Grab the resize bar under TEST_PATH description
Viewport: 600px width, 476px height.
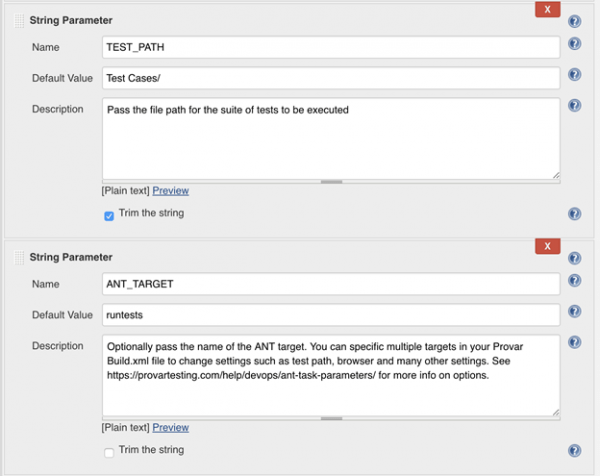pyautogui.click(x=331, y=182)
